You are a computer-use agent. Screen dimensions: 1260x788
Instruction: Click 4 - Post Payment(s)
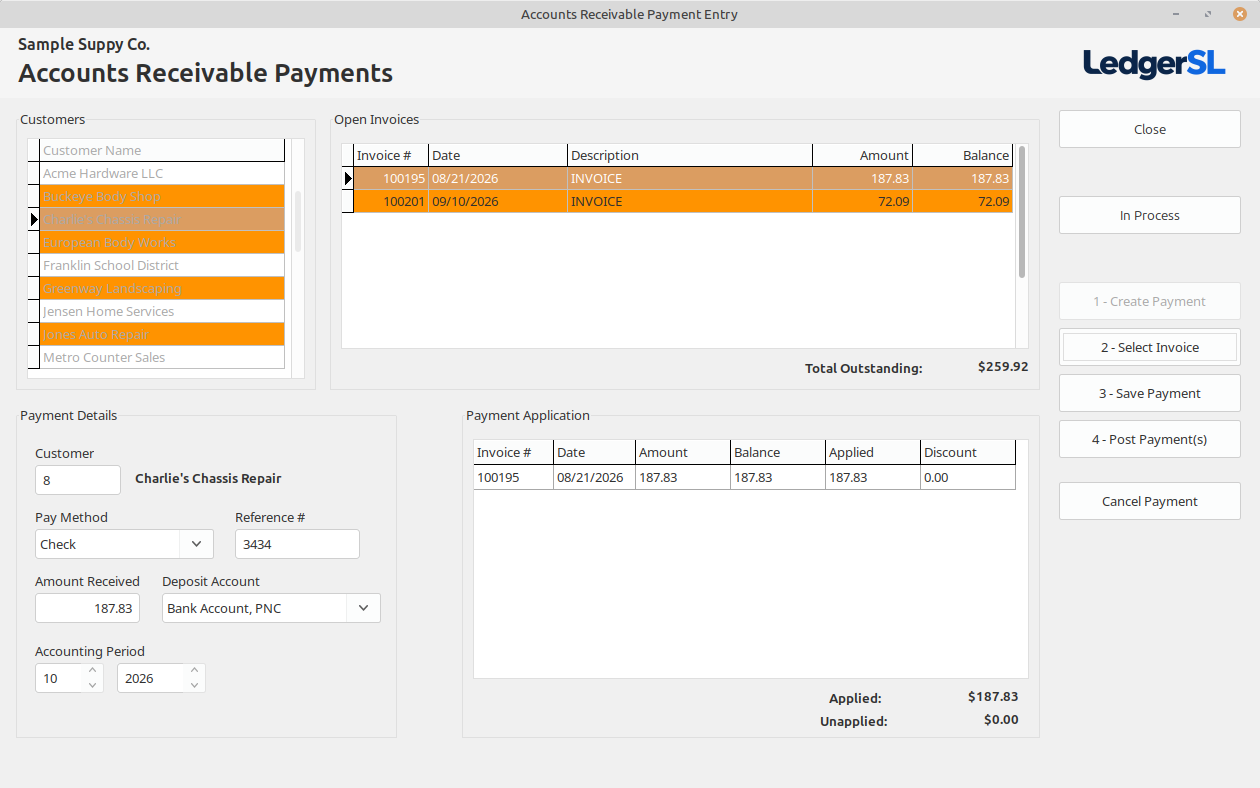pos(1150,439)
